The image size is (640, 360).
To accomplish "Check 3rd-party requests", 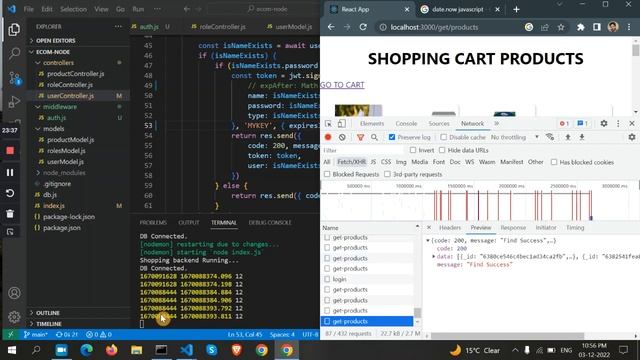I will point(387,174).
